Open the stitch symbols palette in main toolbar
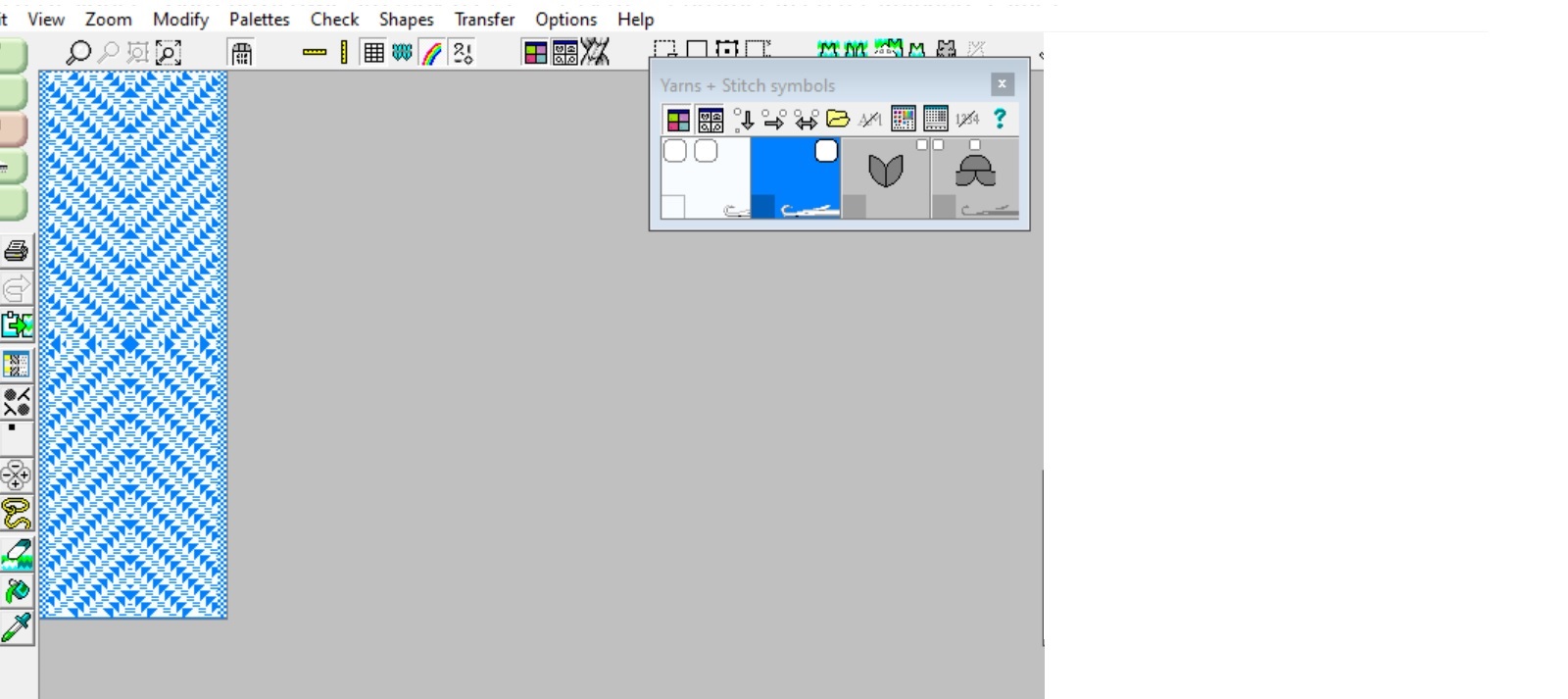Screen dimensions: 1568x699 tap(565, 53)
